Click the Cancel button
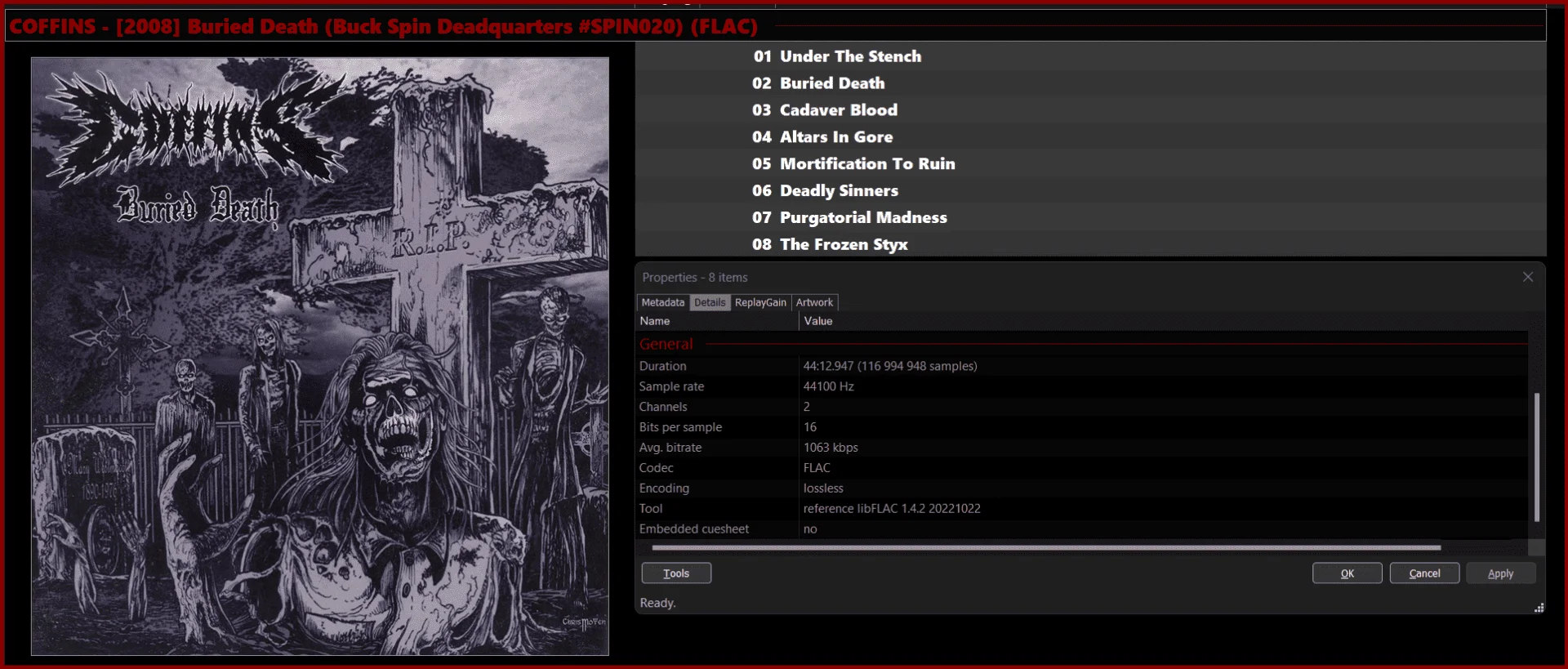Image resolution: width=1568 pixels, height=669 pixels. click(x=1424, y=573)
